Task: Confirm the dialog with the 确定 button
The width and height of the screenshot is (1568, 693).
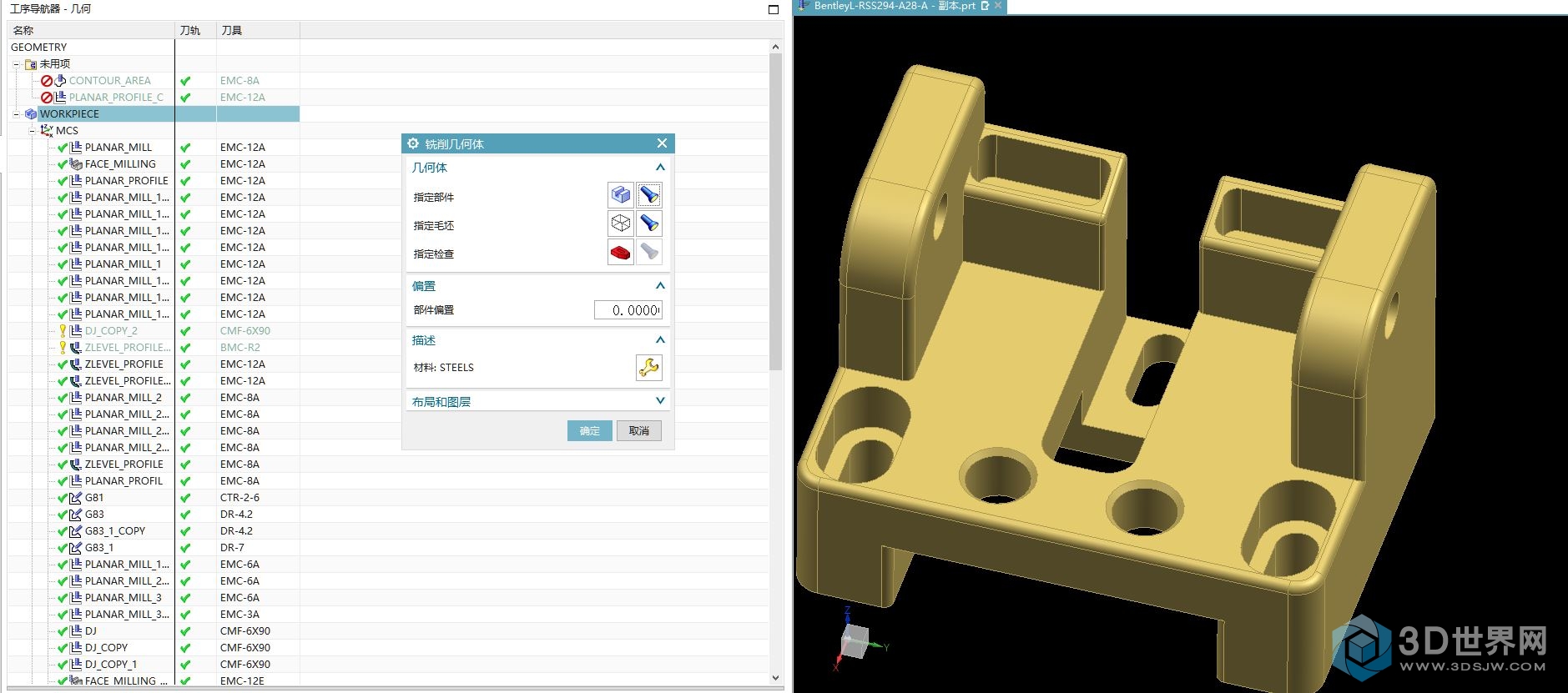Action: click(590, 430)
